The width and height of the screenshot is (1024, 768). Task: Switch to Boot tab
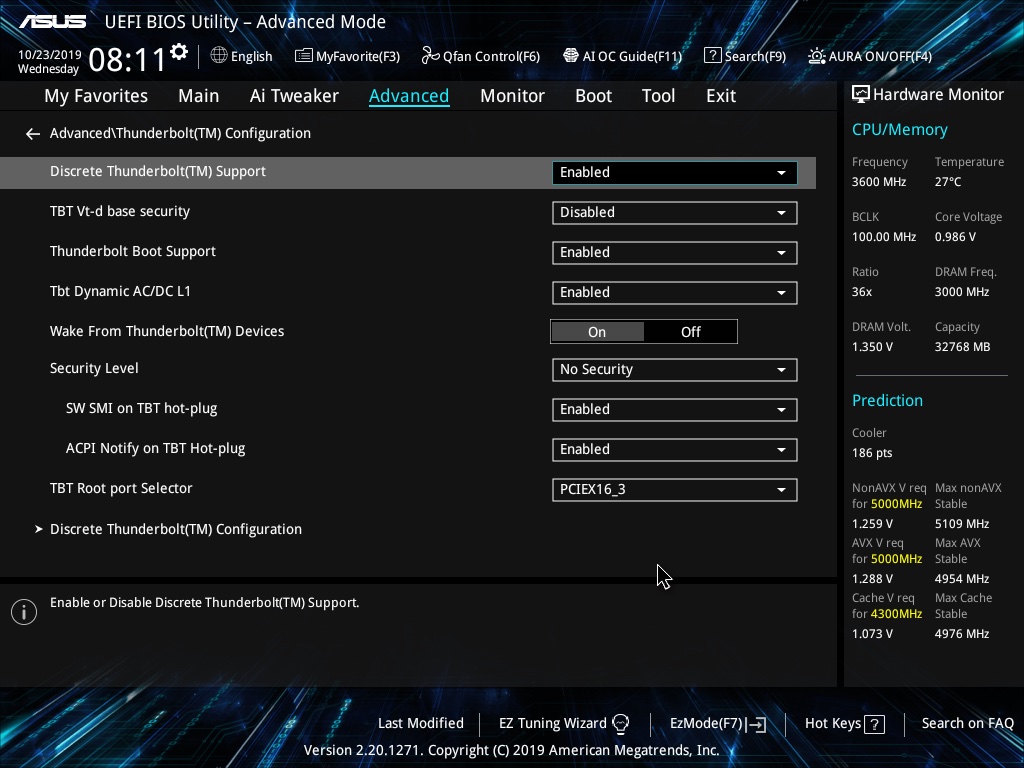tap(593, 96)
